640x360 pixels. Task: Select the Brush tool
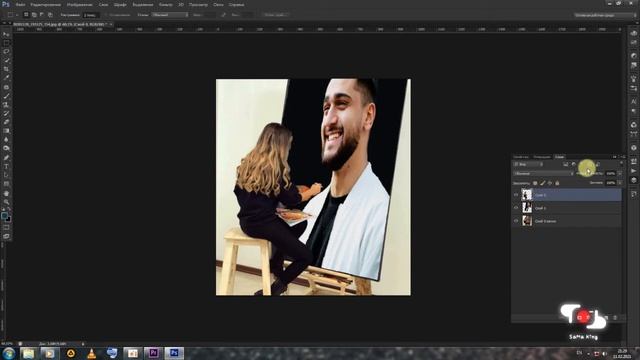tap(6, 96)
